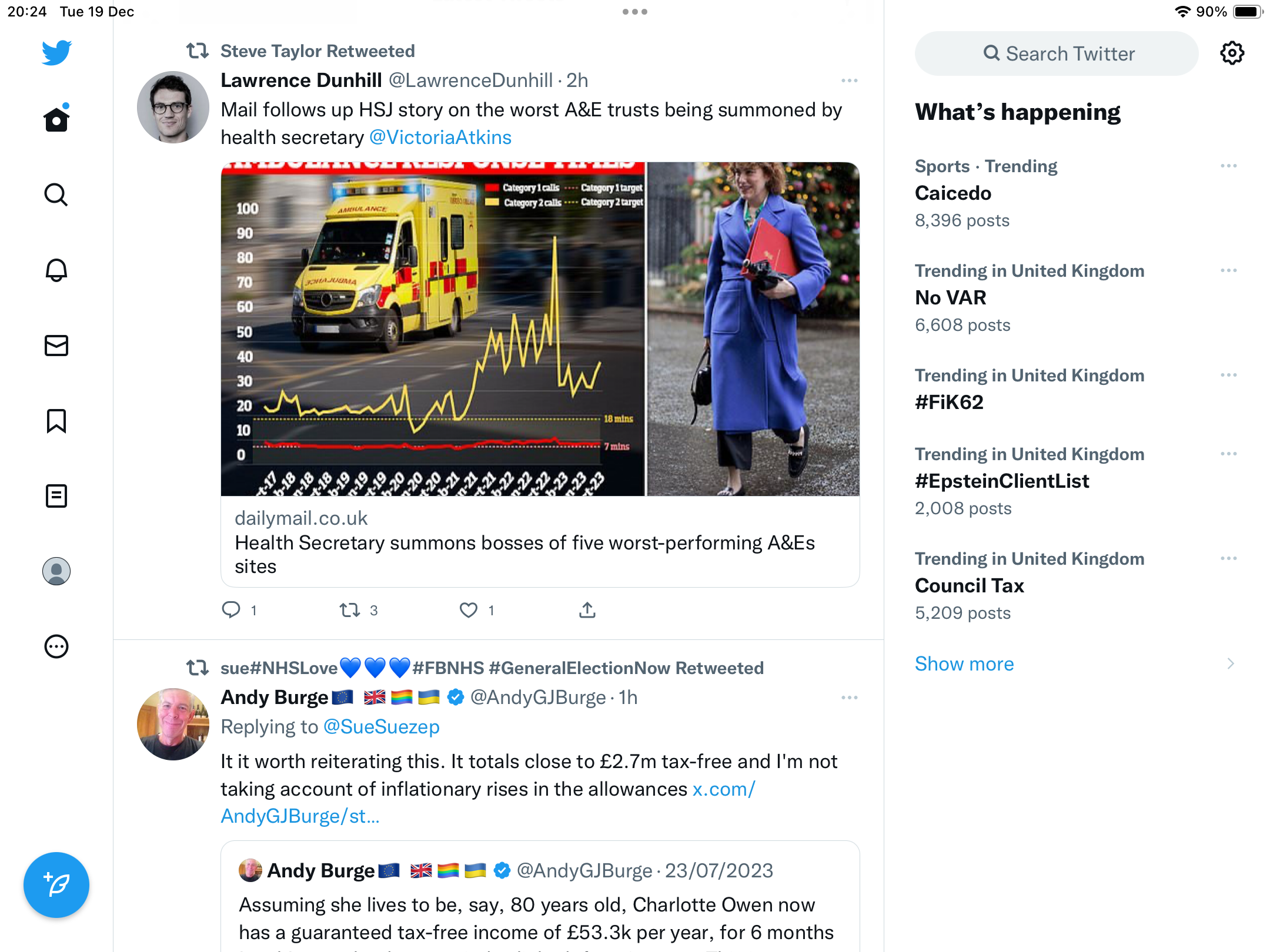Click the compose new tweet button
Image resolution: width=1270 pixels, height=952 pixels.
(x=56, y=885)
